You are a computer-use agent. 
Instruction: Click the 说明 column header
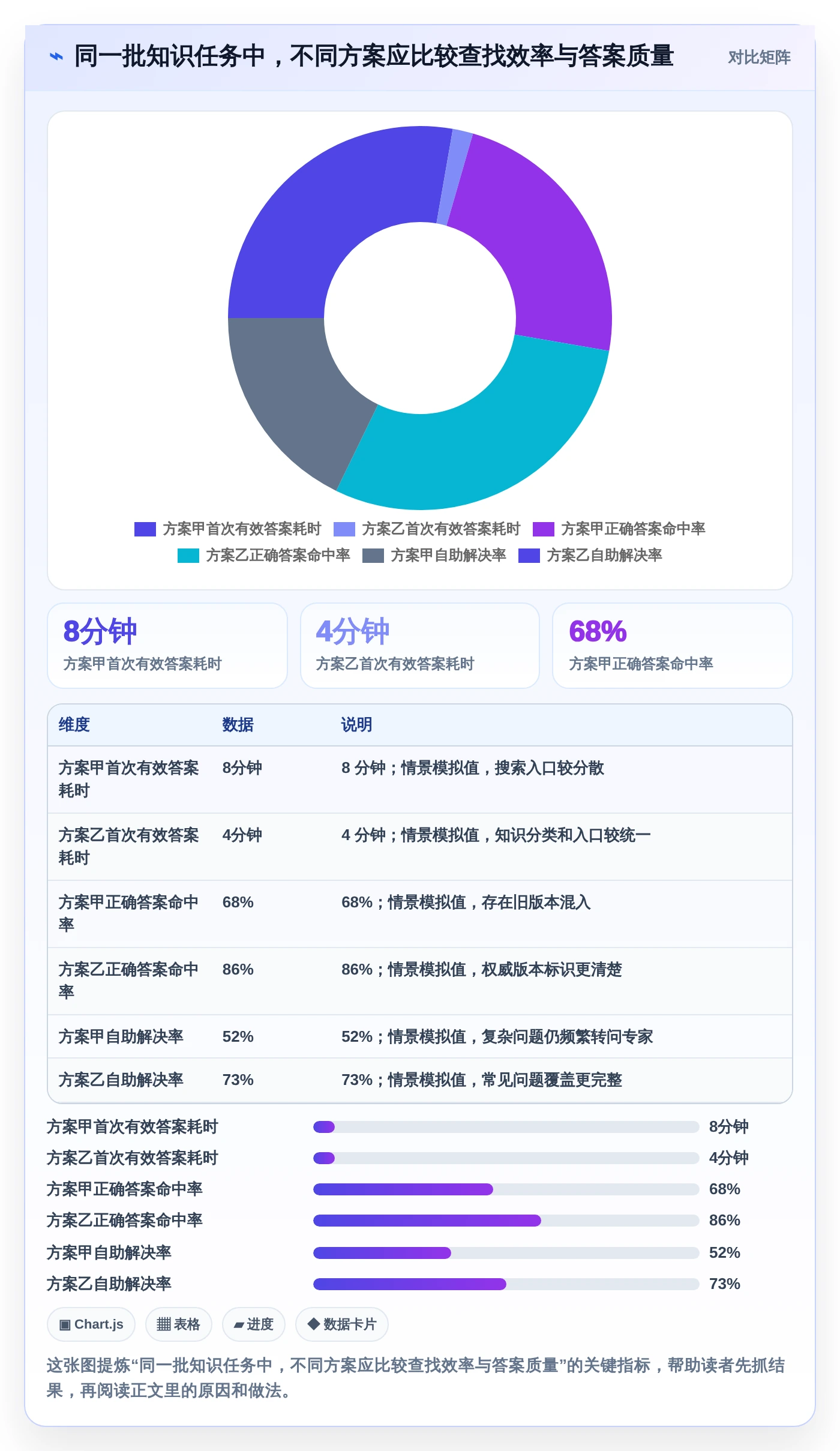(356, 725)
